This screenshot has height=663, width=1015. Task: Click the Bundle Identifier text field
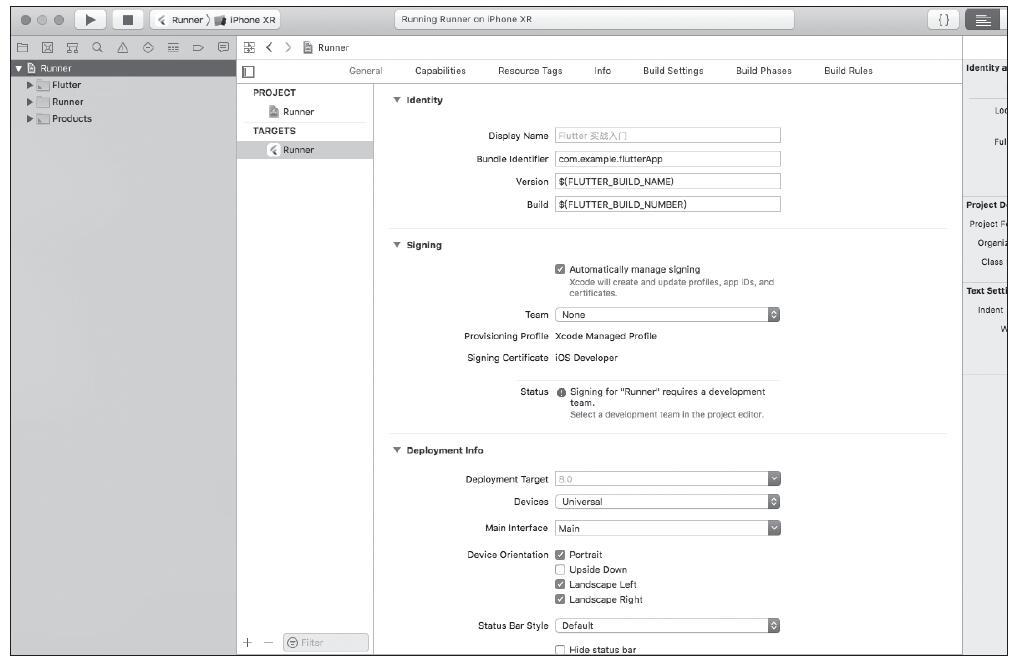point(667,158)
